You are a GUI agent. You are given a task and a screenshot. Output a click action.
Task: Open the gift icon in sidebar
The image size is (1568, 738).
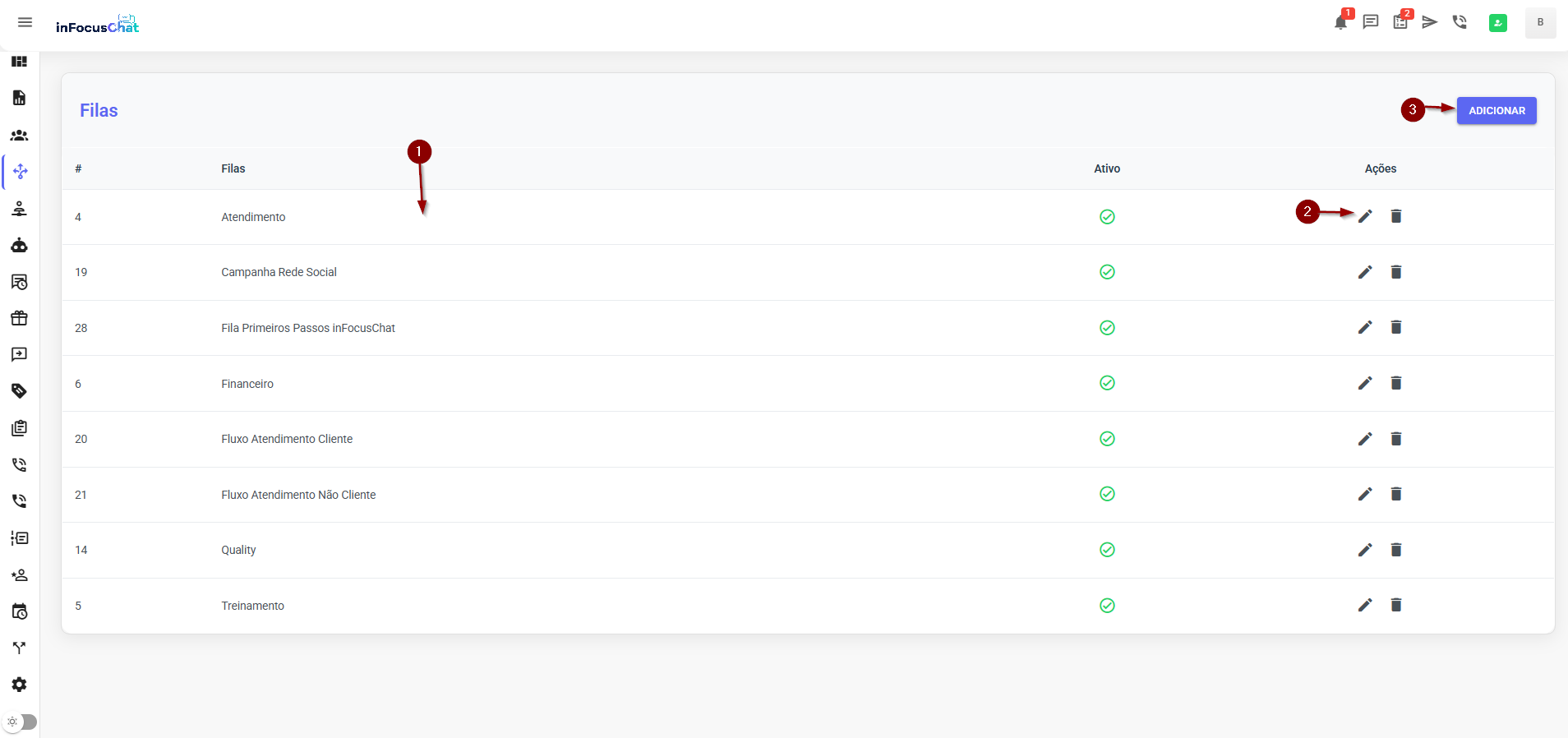coord(19,318)
